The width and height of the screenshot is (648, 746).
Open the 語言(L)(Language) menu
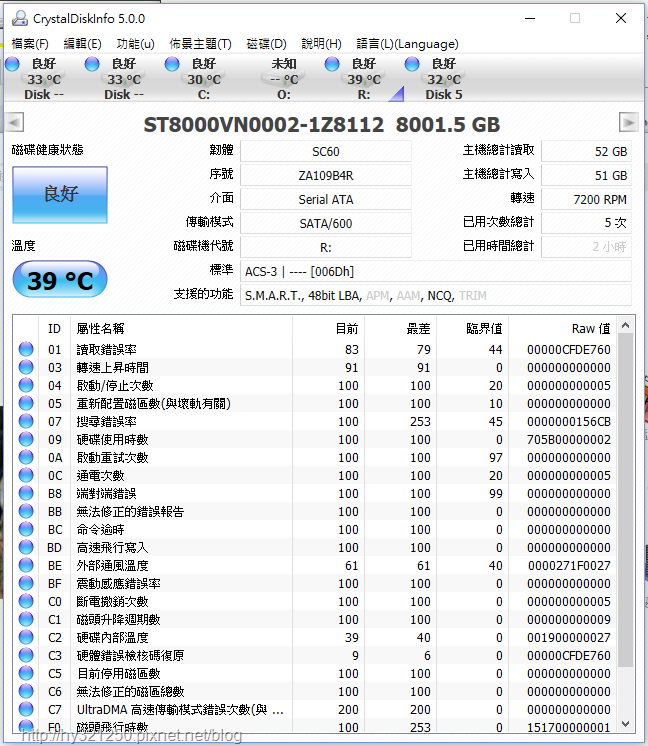tap(407, 44)
